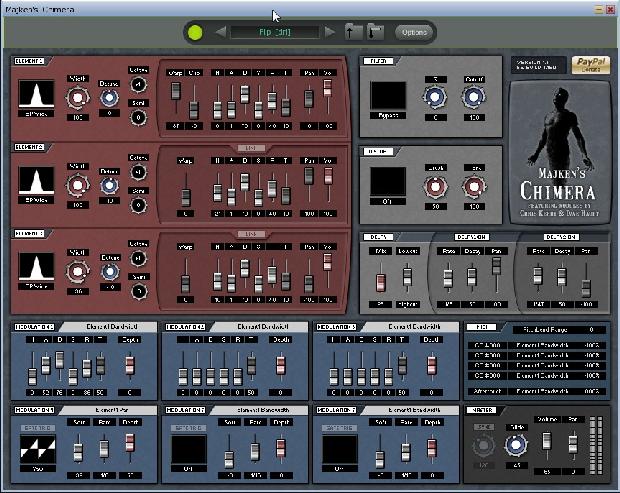This screenshot has width=620, height=493.
Task: Click the Element 3 Detune knob
Action: [110, 272]
